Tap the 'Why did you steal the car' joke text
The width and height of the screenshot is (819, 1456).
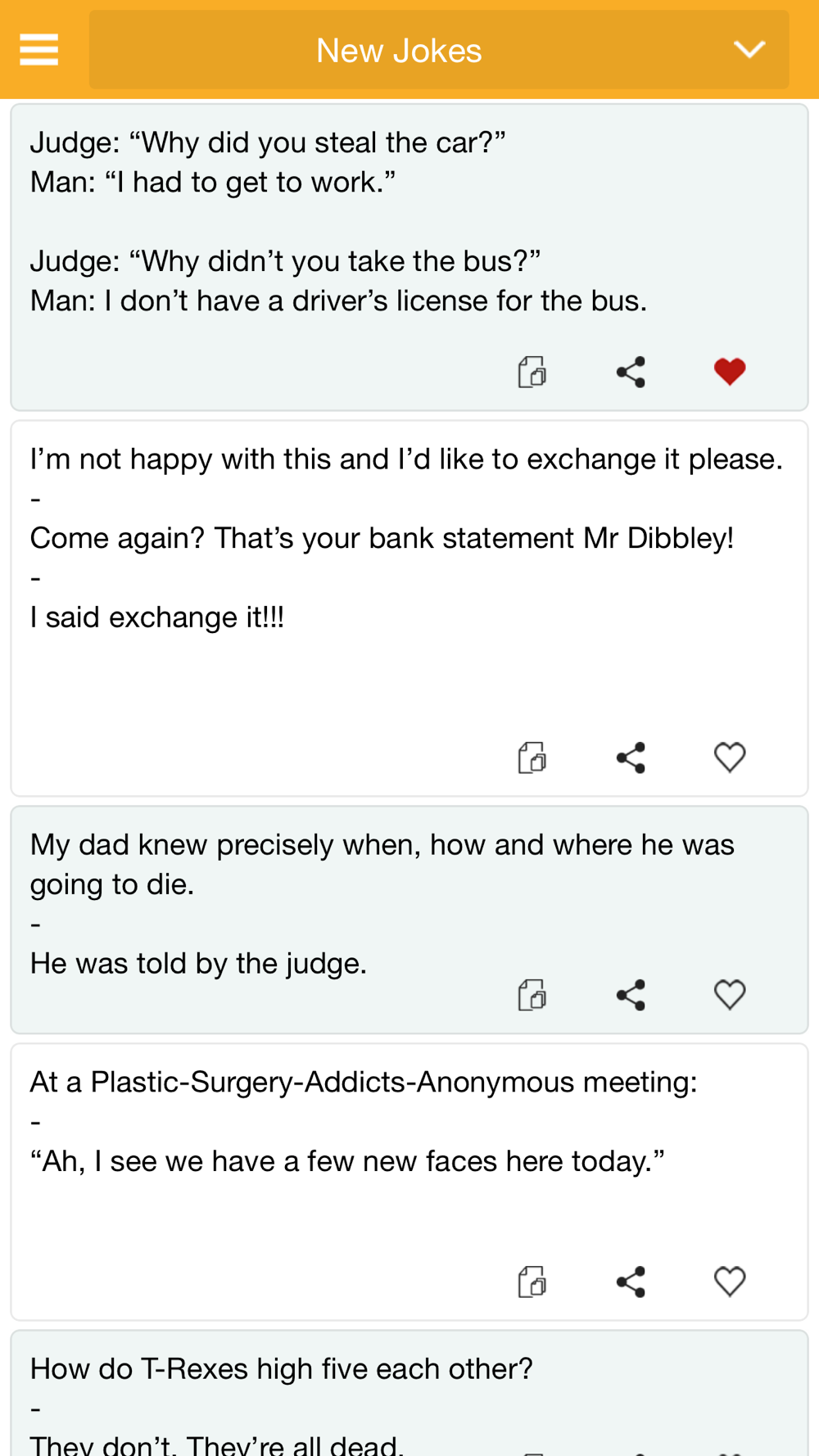[267, 142]
